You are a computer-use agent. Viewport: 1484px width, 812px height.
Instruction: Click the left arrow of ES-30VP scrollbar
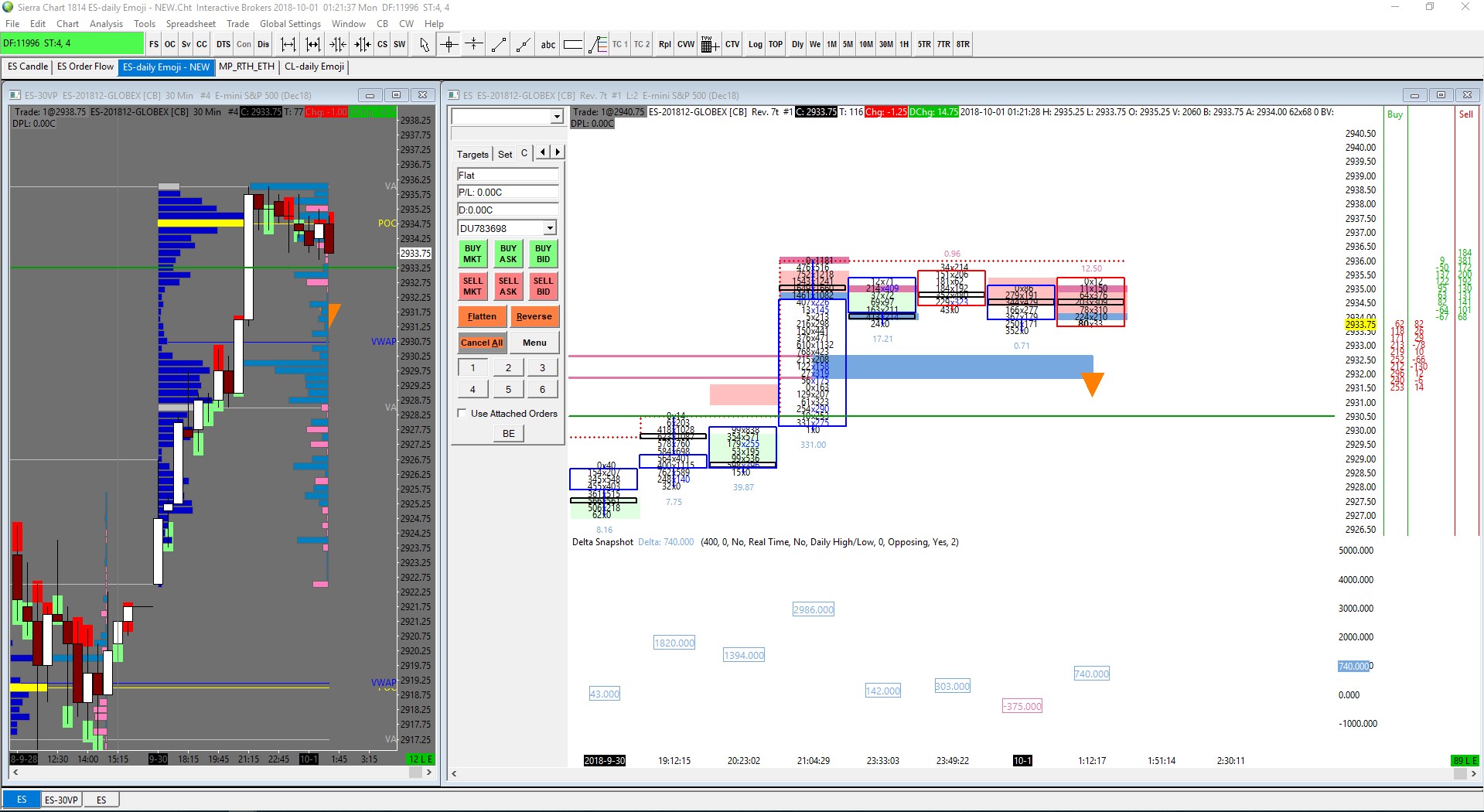(15, 773)
